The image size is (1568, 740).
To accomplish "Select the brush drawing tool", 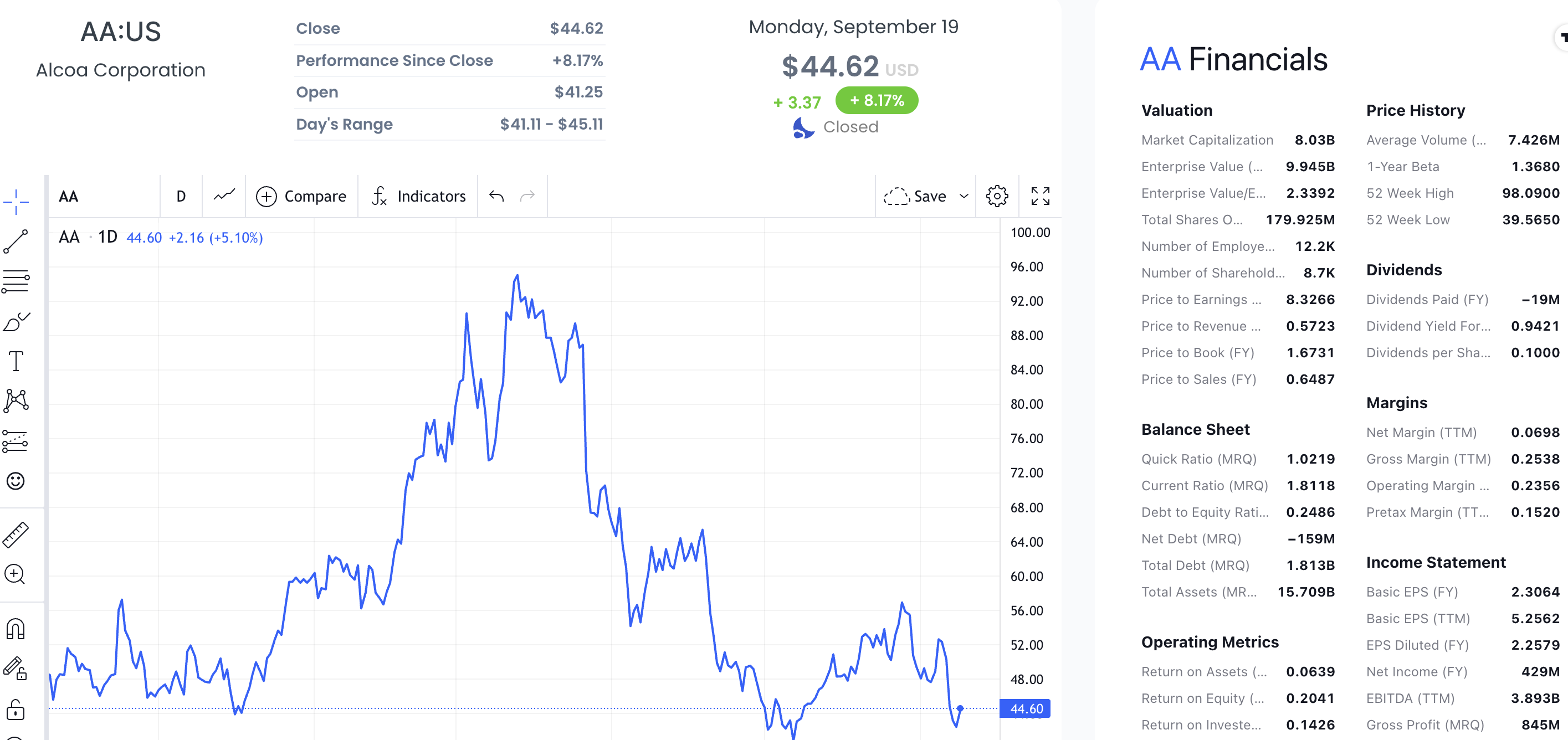I will tap(16, 321).
